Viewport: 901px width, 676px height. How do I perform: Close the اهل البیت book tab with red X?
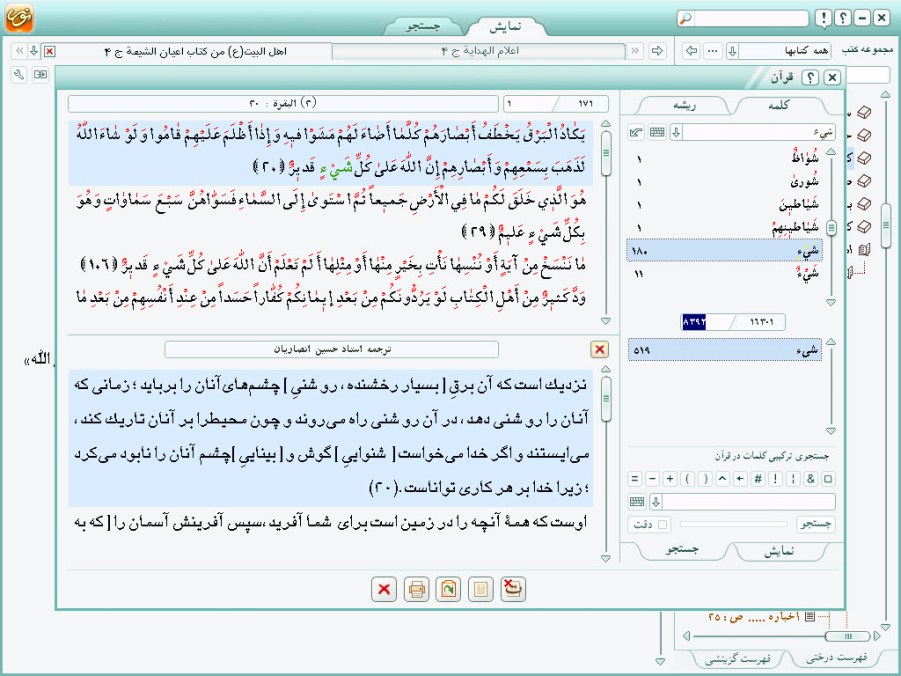[49, 52]
